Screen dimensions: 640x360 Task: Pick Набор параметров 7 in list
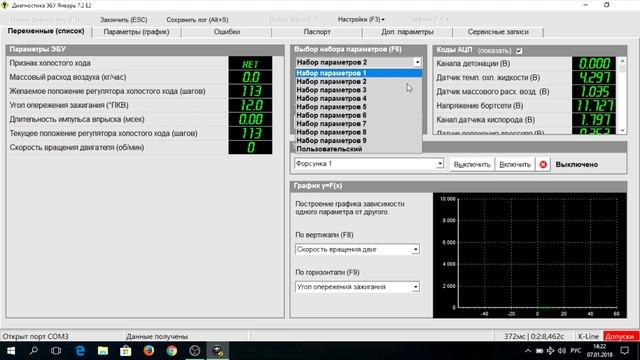(x=359, y=124)
